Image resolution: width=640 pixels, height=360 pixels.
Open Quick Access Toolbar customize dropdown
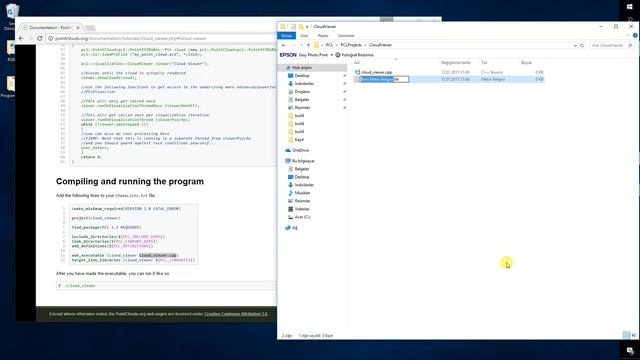(307, 27)
